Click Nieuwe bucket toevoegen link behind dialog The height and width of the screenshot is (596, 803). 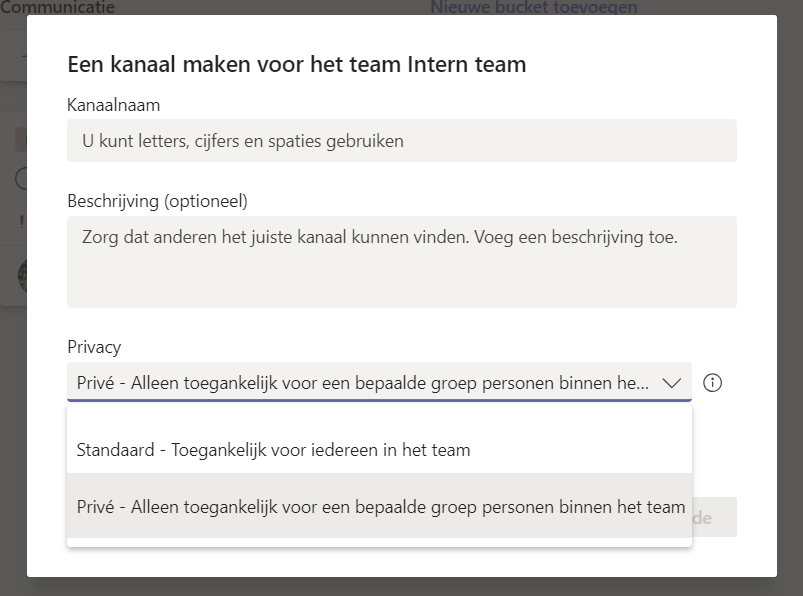click(x=534, y=7)
